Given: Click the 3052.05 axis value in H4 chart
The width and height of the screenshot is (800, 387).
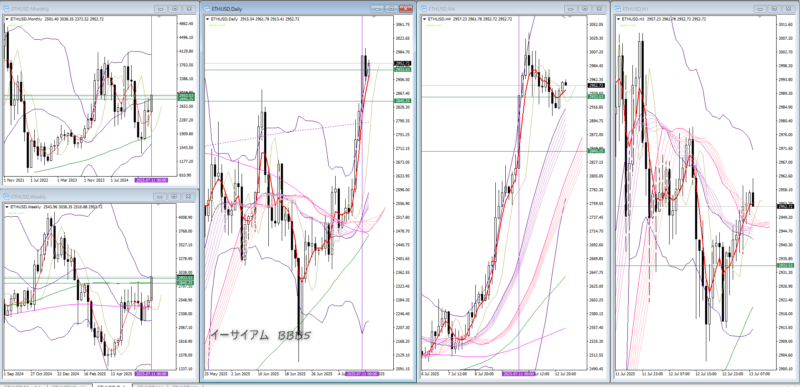Looking at the screenshot, I should point(597,24).
